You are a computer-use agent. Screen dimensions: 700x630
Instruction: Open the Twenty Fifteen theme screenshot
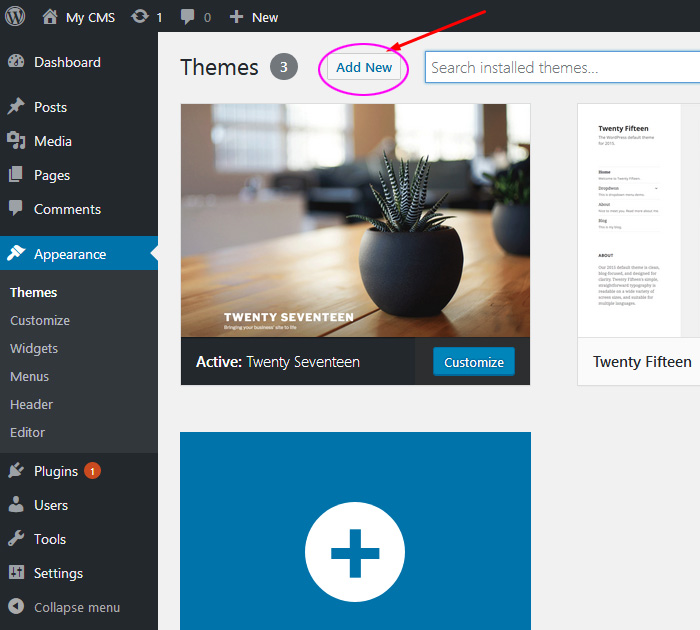click(x=639, y=221)
